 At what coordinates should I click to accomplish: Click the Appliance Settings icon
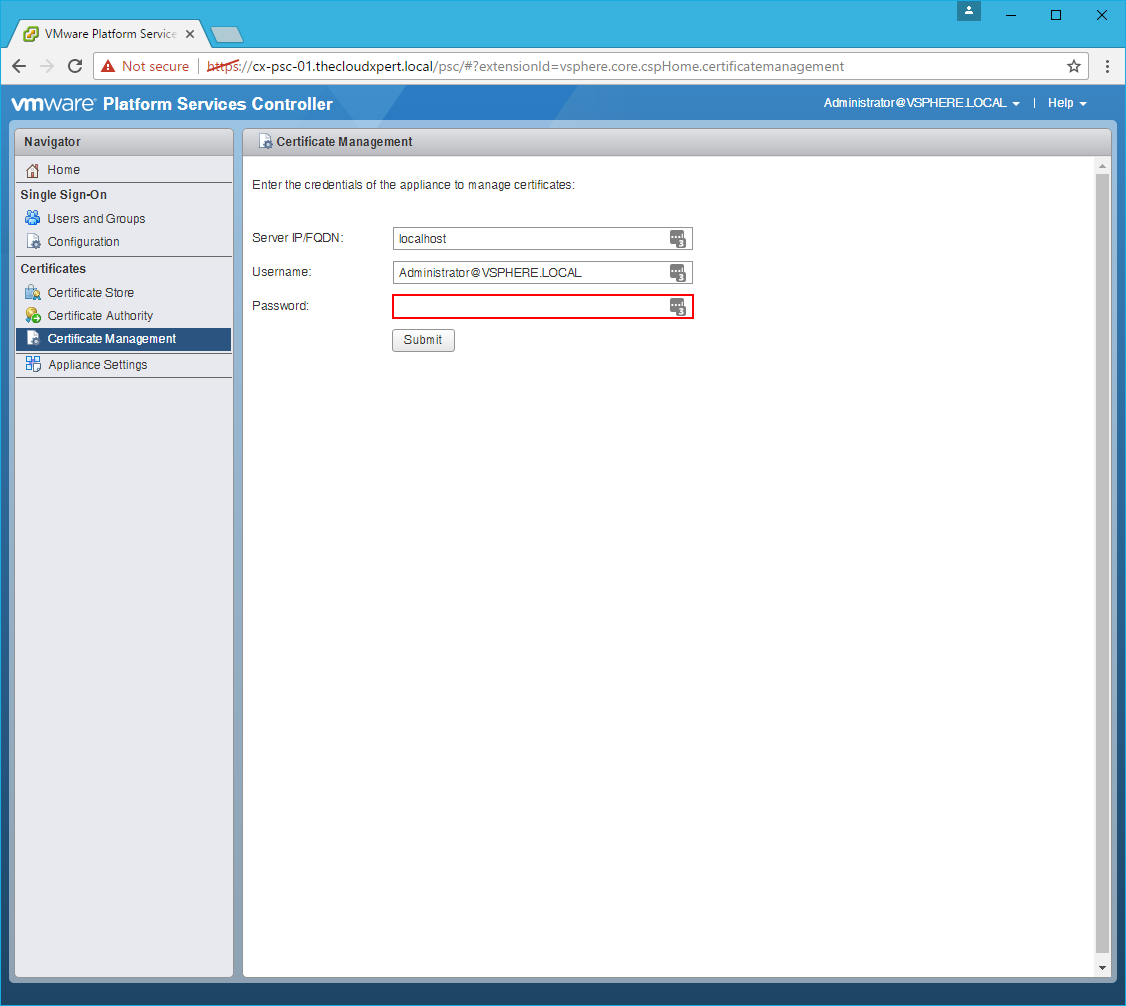click(33, 364)
